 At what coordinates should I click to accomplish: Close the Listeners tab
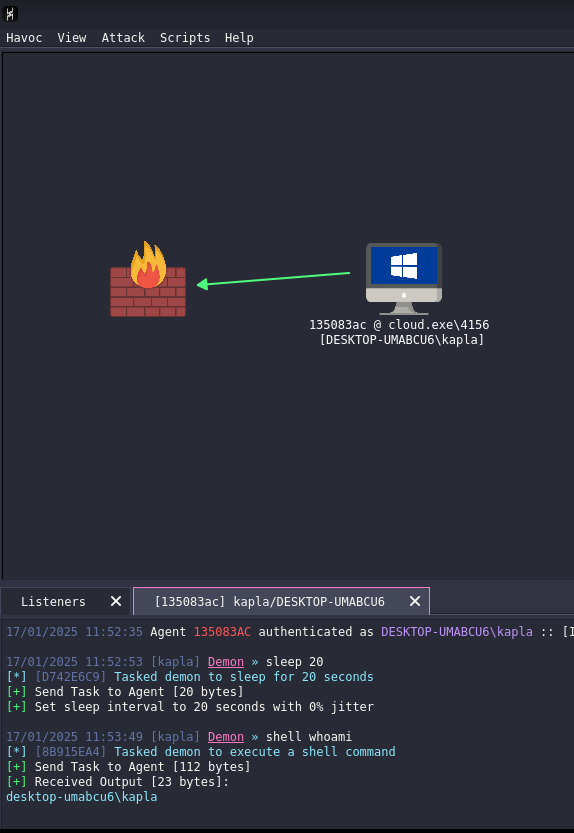[116, 601]
